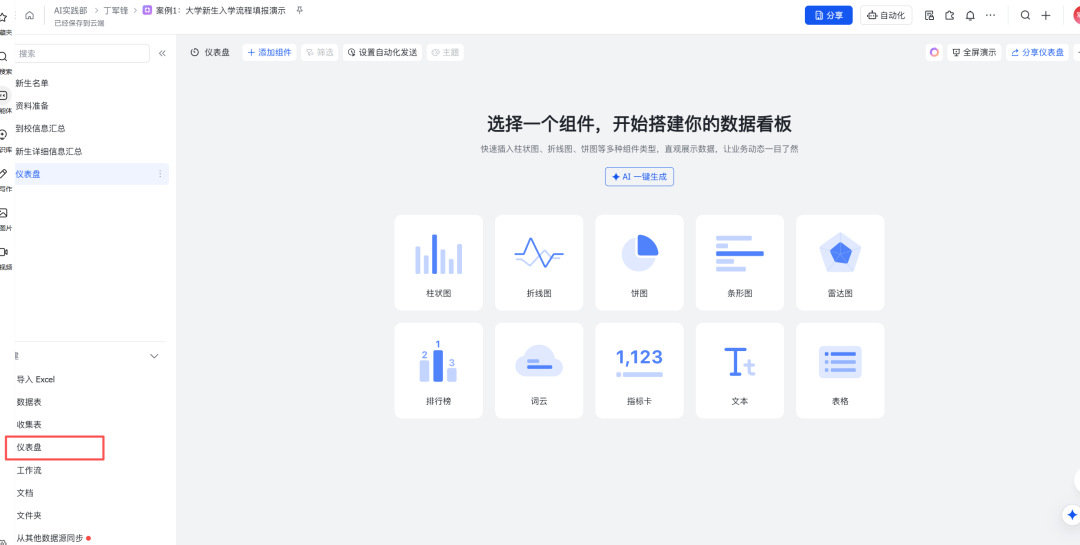The image size is (1080, 545).
Task: Click the AI 一键生成 button
Action: (639, 176)
